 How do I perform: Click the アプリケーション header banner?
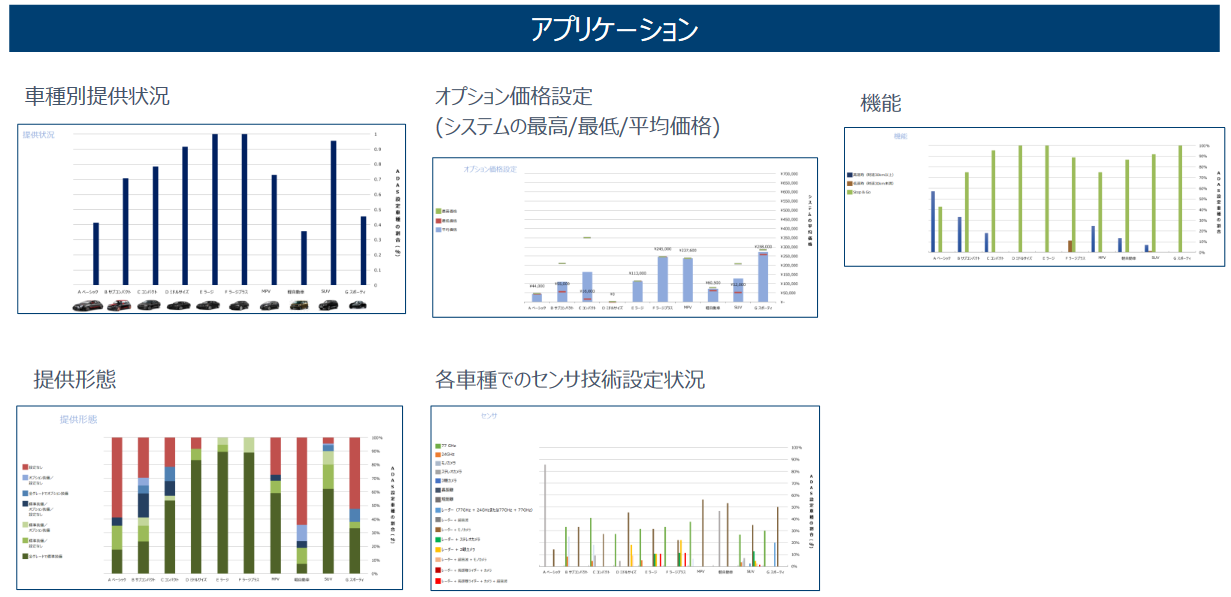(x=615, y=29)
